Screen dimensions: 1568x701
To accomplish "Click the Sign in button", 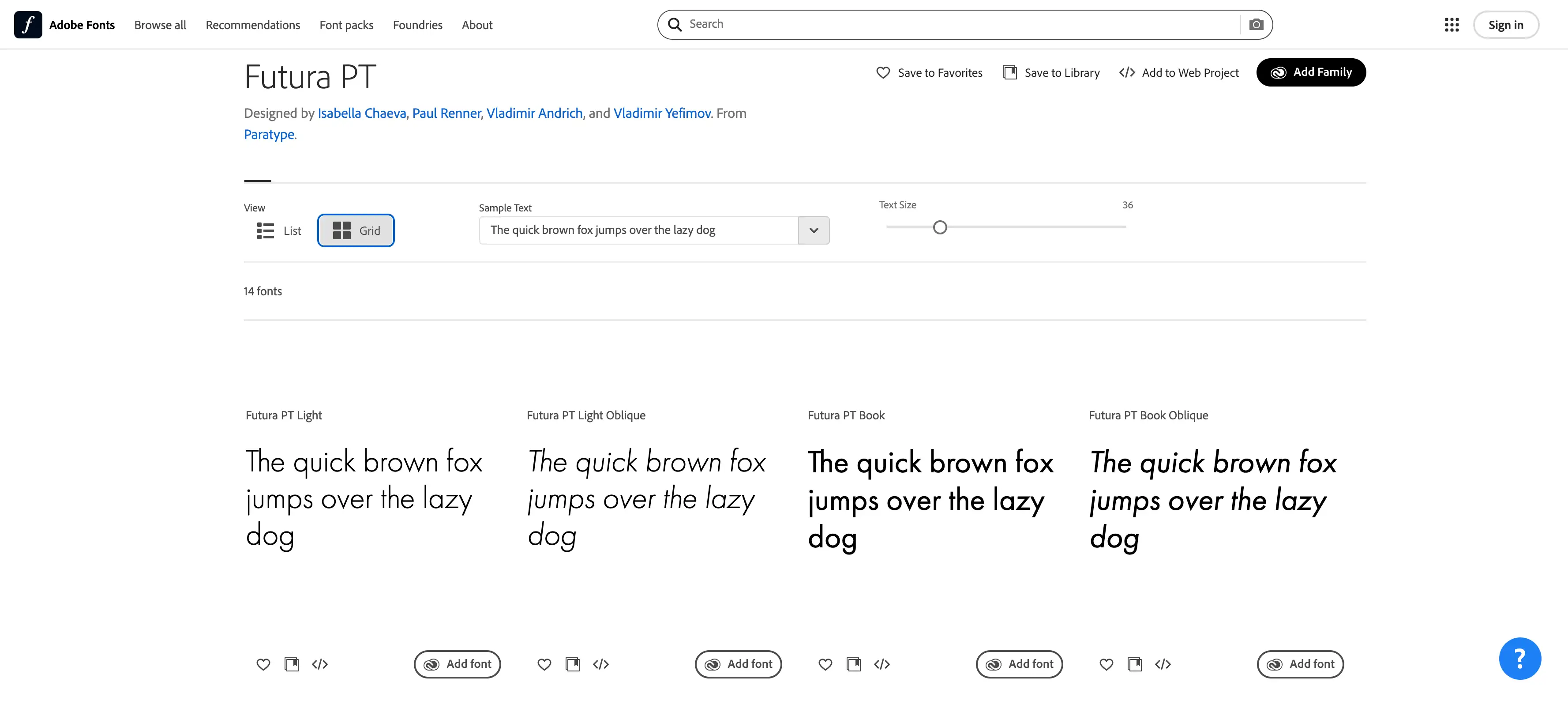I will [1506, 25].
